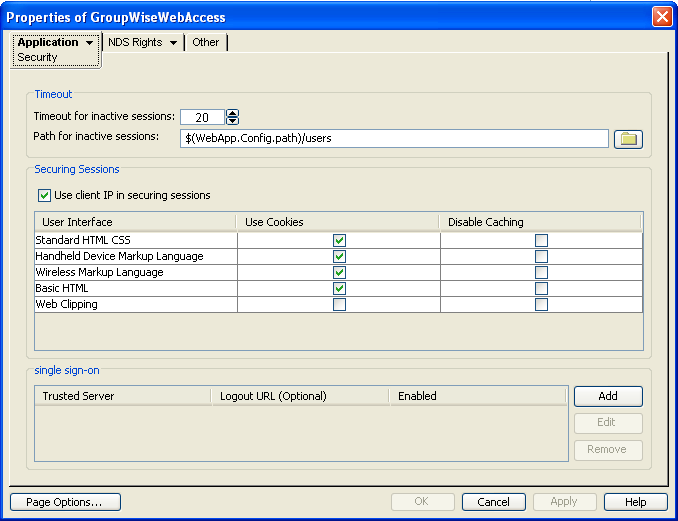Viewport: 678px width, 521px height.
Task: Open Page Options
Action: point(65,502)
